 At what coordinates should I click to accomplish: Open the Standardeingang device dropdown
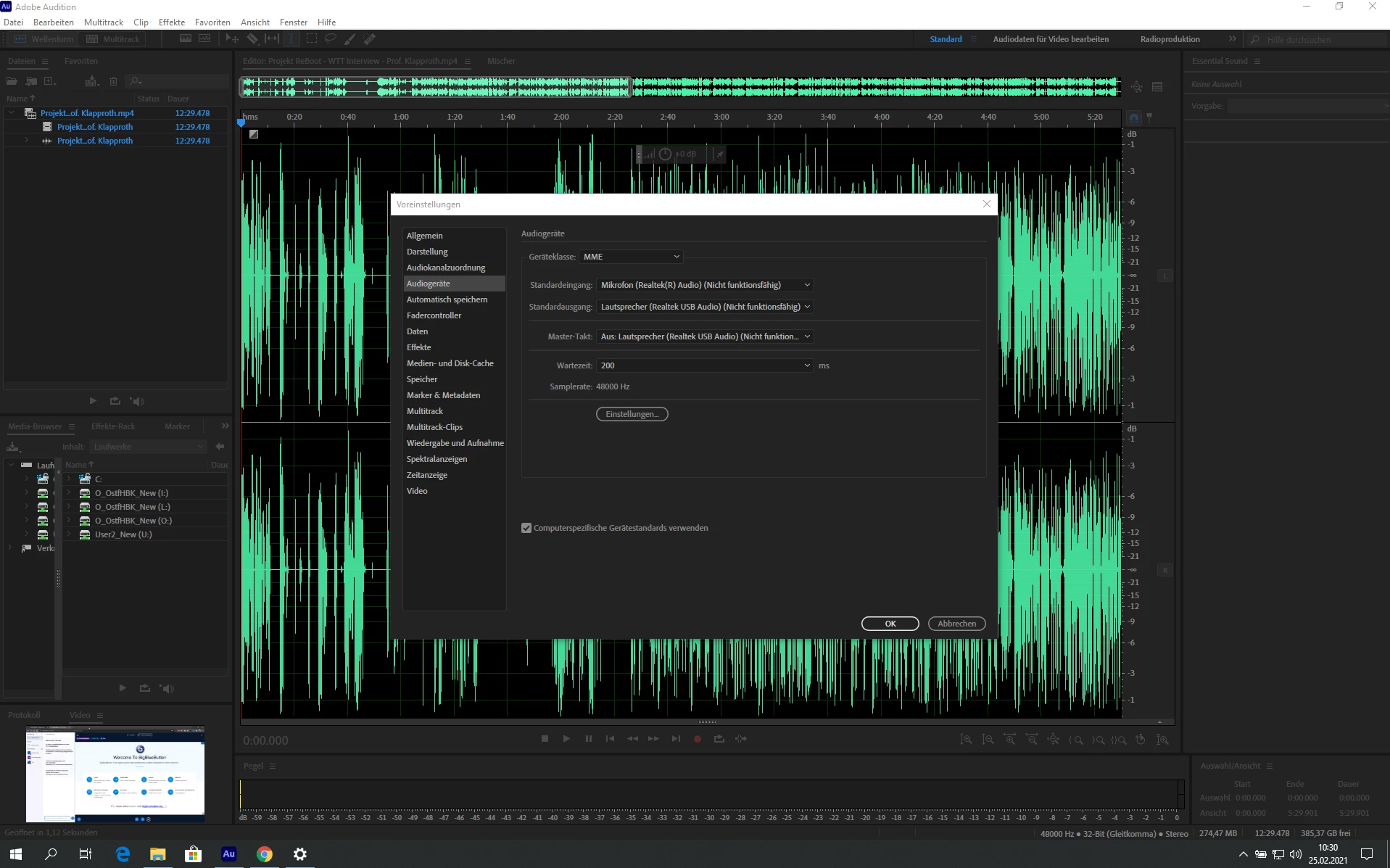click(x=704, y=285)
